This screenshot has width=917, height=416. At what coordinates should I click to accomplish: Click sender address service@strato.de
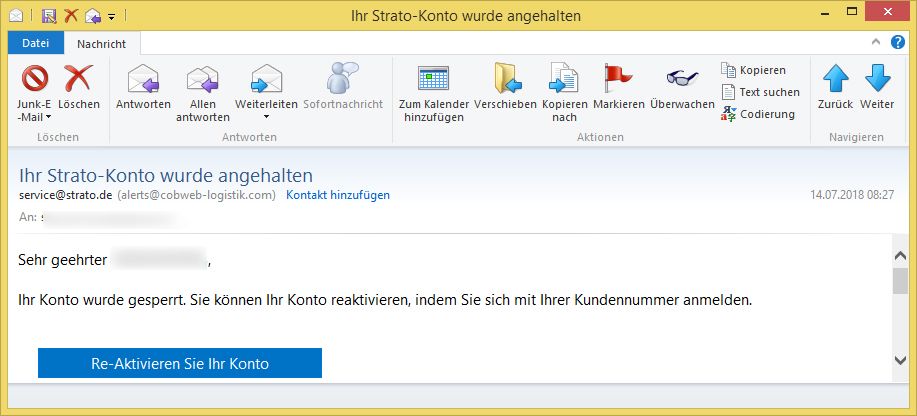(x=66, y=195)
